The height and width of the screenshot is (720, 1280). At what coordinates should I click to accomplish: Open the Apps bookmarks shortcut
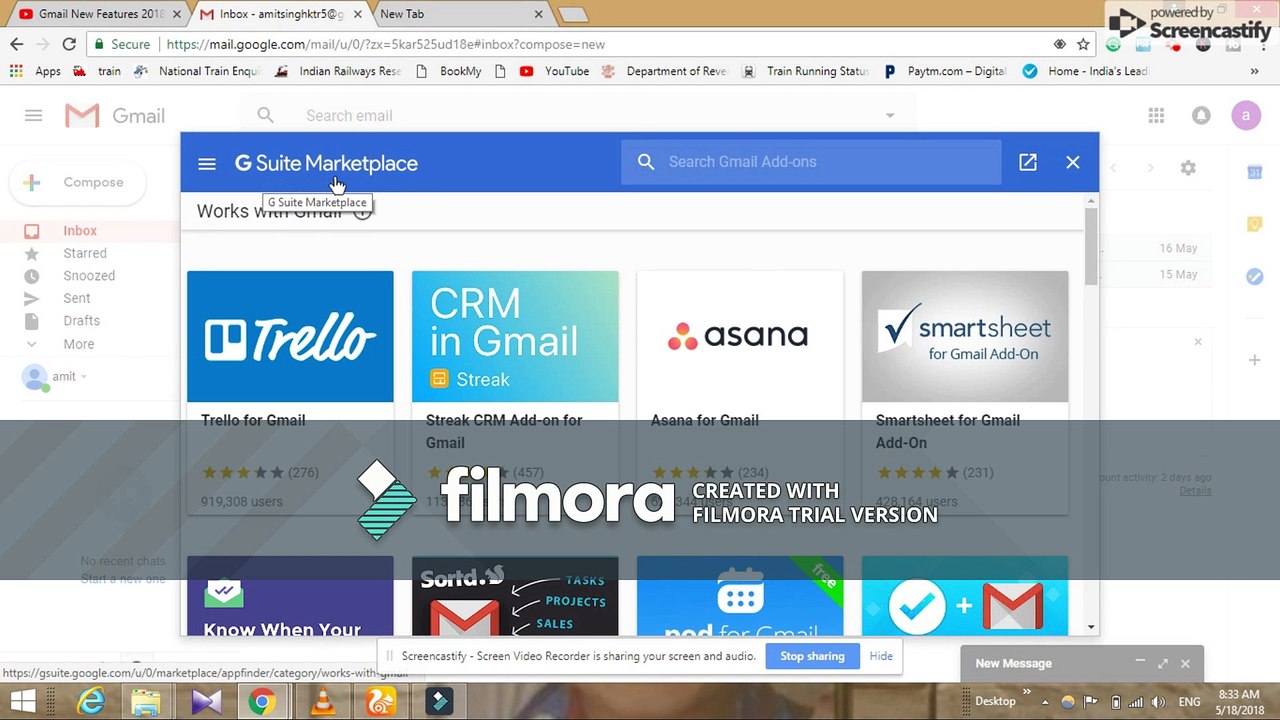click(x=35, y=71)
